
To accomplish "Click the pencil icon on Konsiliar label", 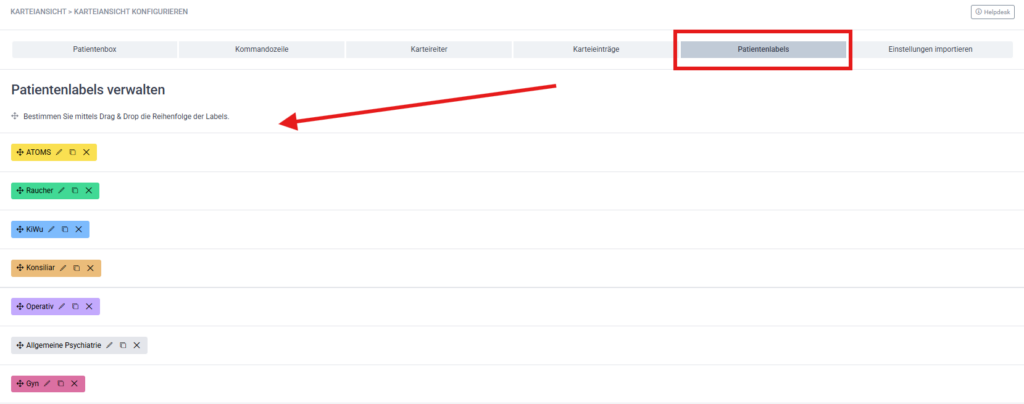I will coord(62,268).
